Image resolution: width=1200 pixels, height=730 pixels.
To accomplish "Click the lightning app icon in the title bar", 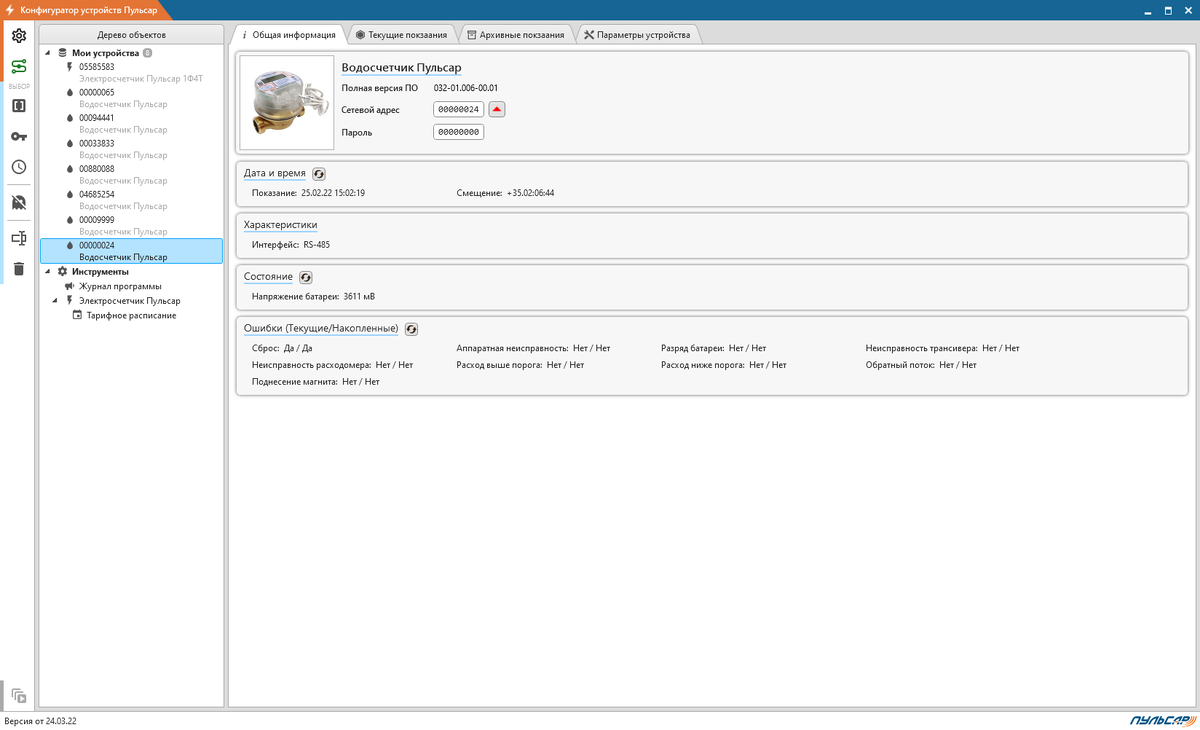I will pyautogui.click(x=10, y=10).
